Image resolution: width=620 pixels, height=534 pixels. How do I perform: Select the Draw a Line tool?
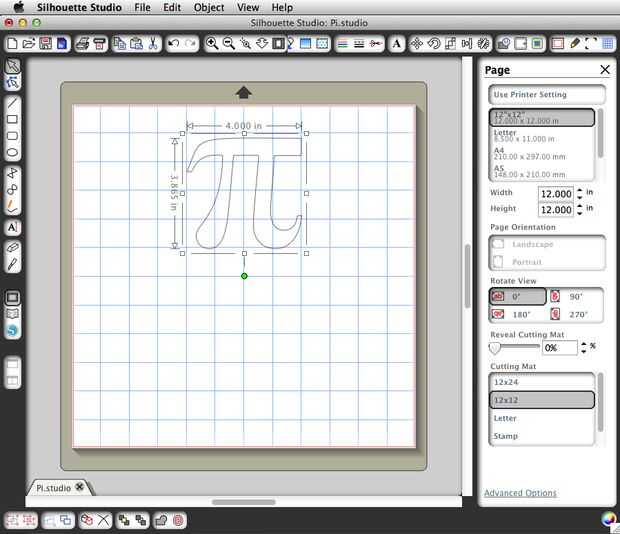pyautogui.click(x=13, y=103)
